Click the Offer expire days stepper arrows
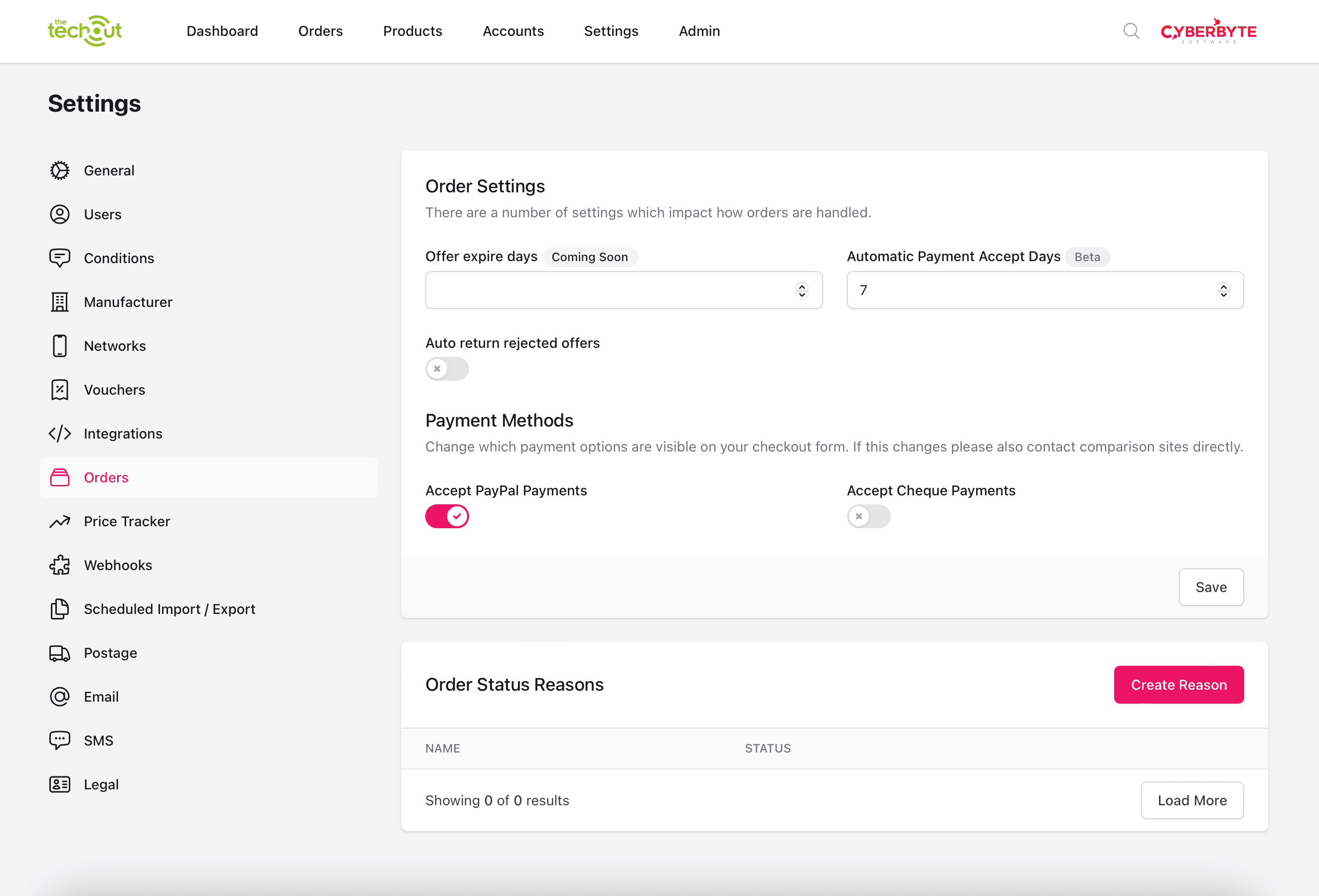This screenshot has height=896, width=1319. click(802, 290)
